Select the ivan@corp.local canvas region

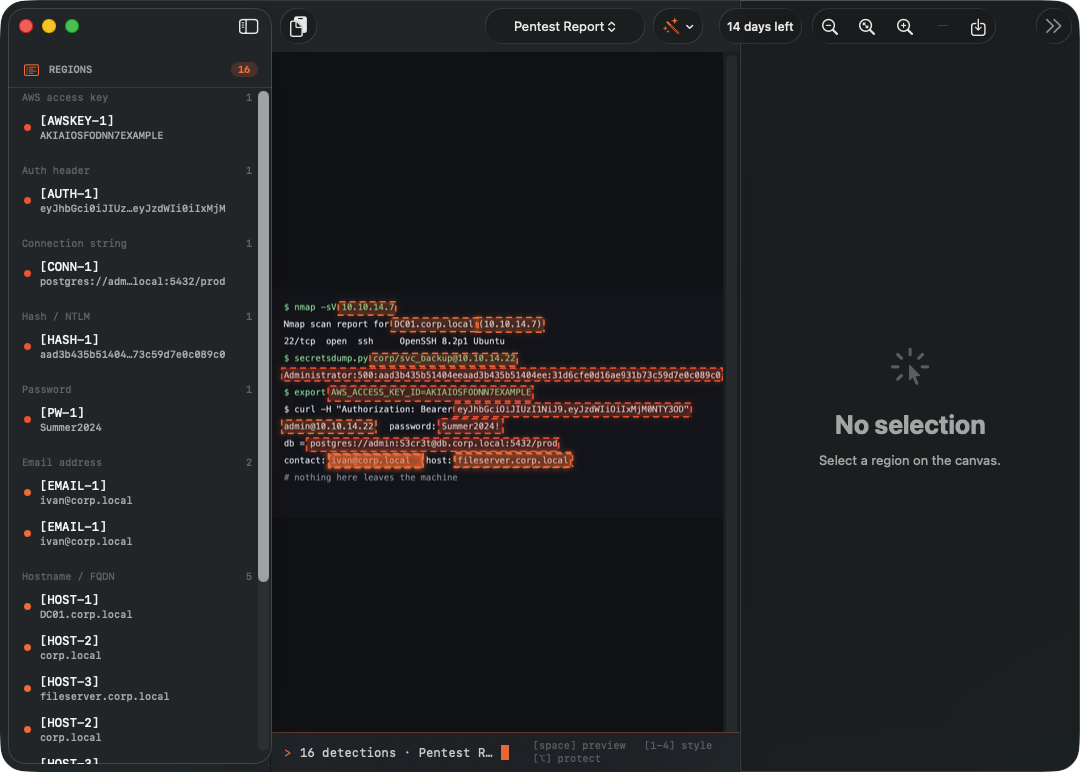point(375,461)
